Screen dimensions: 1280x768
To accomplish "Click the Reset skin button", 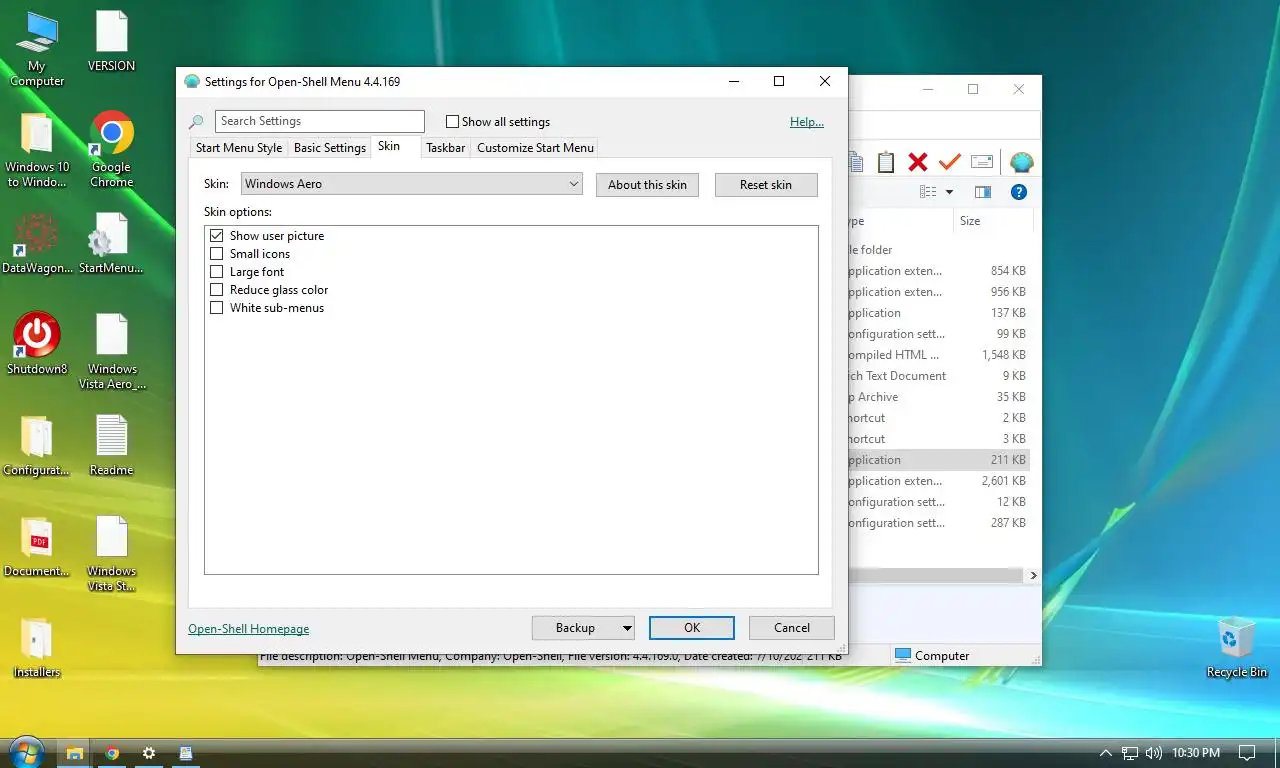I will pyautogui.click(x=766, y=185).
